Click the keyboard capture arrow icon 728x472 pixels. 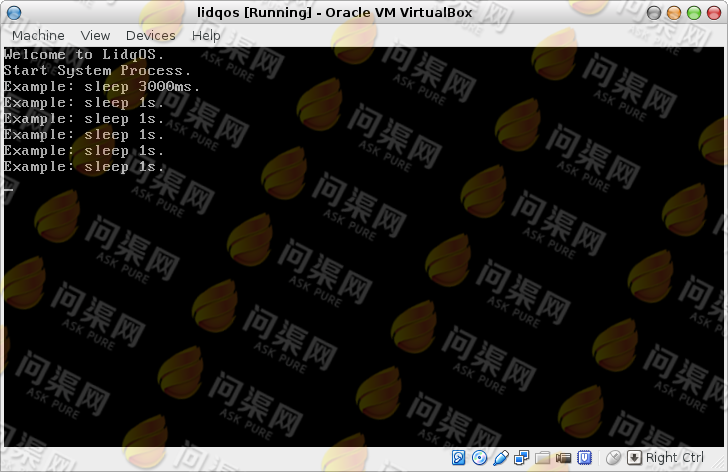(634, 458)
